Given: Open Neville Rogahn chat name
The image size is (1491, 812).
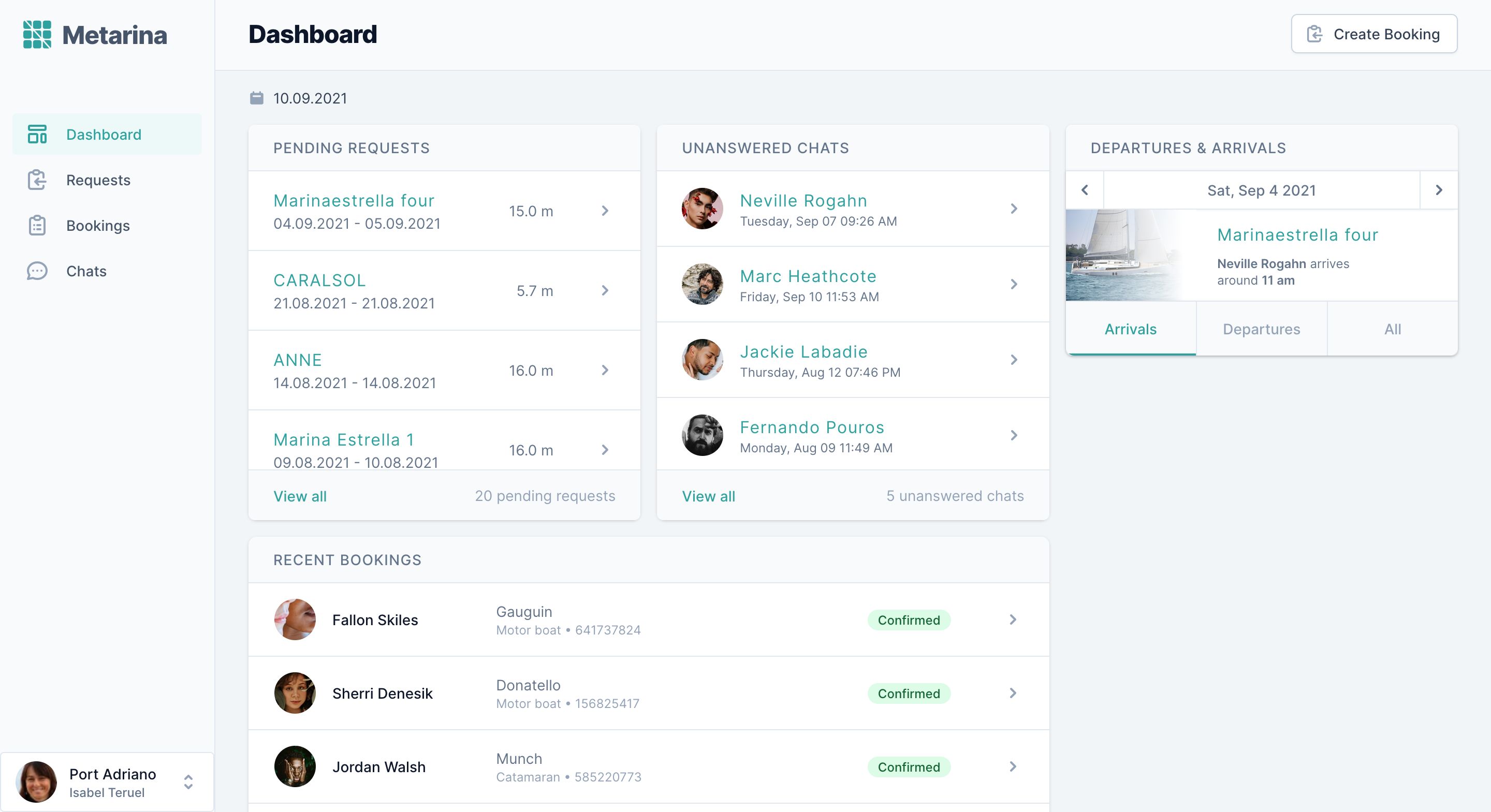Looking at the screenshot, I should pyautogui.click(x=803, y=200).
